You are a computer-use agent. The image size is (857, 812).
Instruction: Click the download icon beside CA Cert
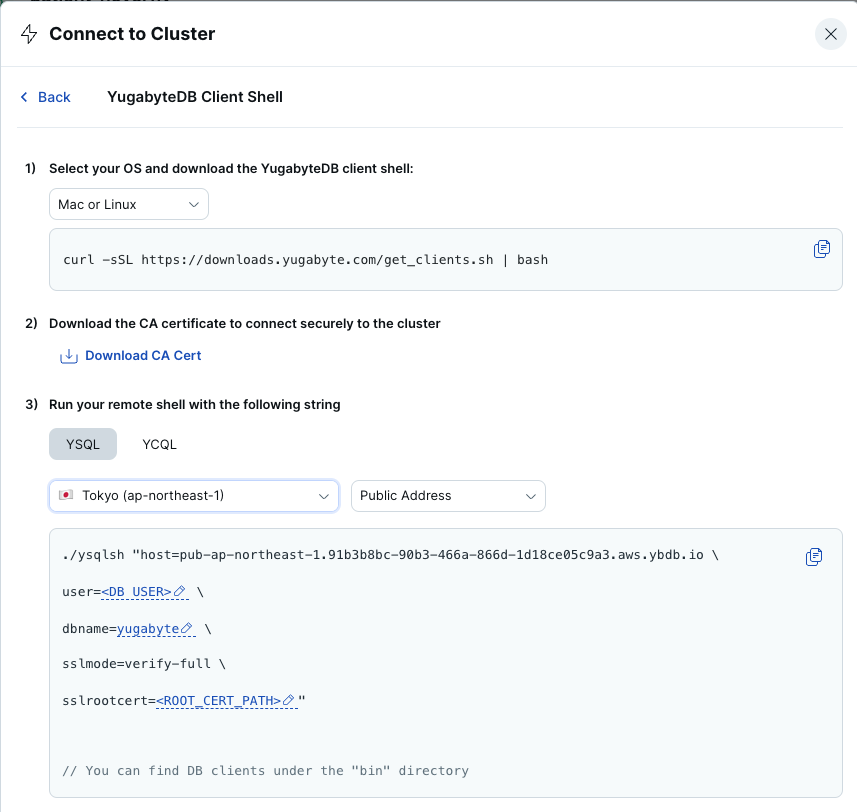click(68, 356)
